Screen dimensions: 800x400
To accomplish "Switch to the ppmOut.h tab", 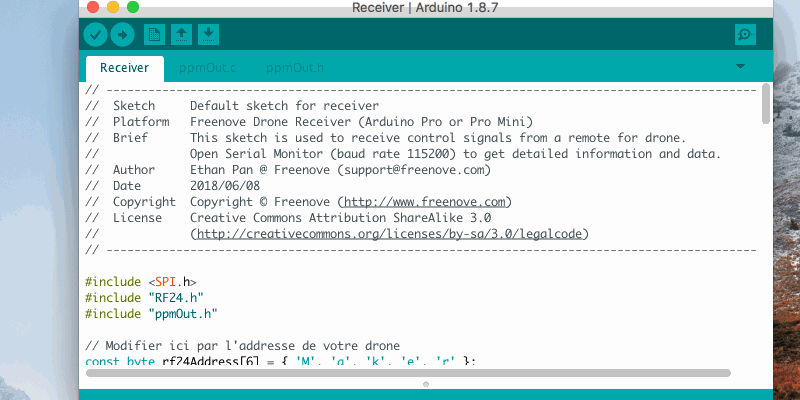I will (295, 68).
